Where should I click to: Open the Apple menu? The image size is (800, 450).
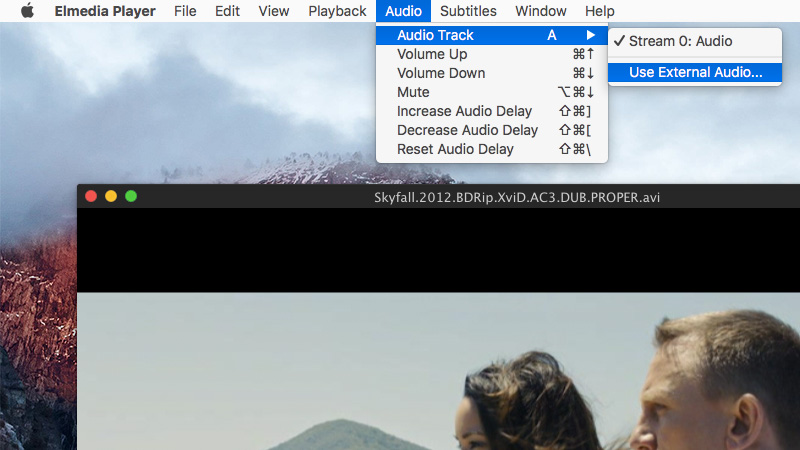click(28, 11)
